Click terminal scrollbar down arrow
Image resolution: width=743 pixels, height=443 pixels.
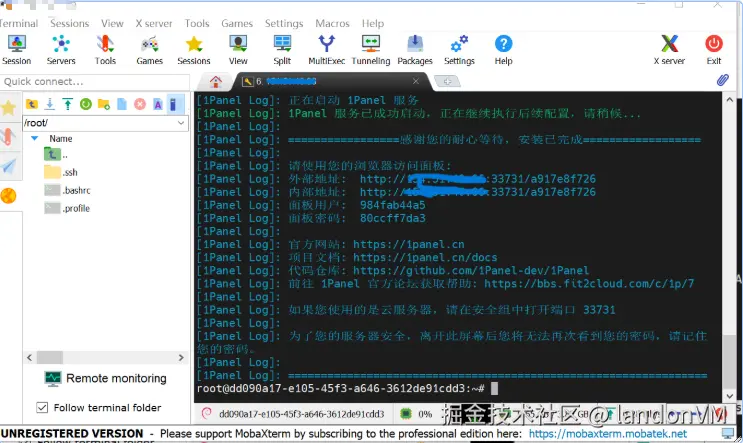tap(729, 396)
